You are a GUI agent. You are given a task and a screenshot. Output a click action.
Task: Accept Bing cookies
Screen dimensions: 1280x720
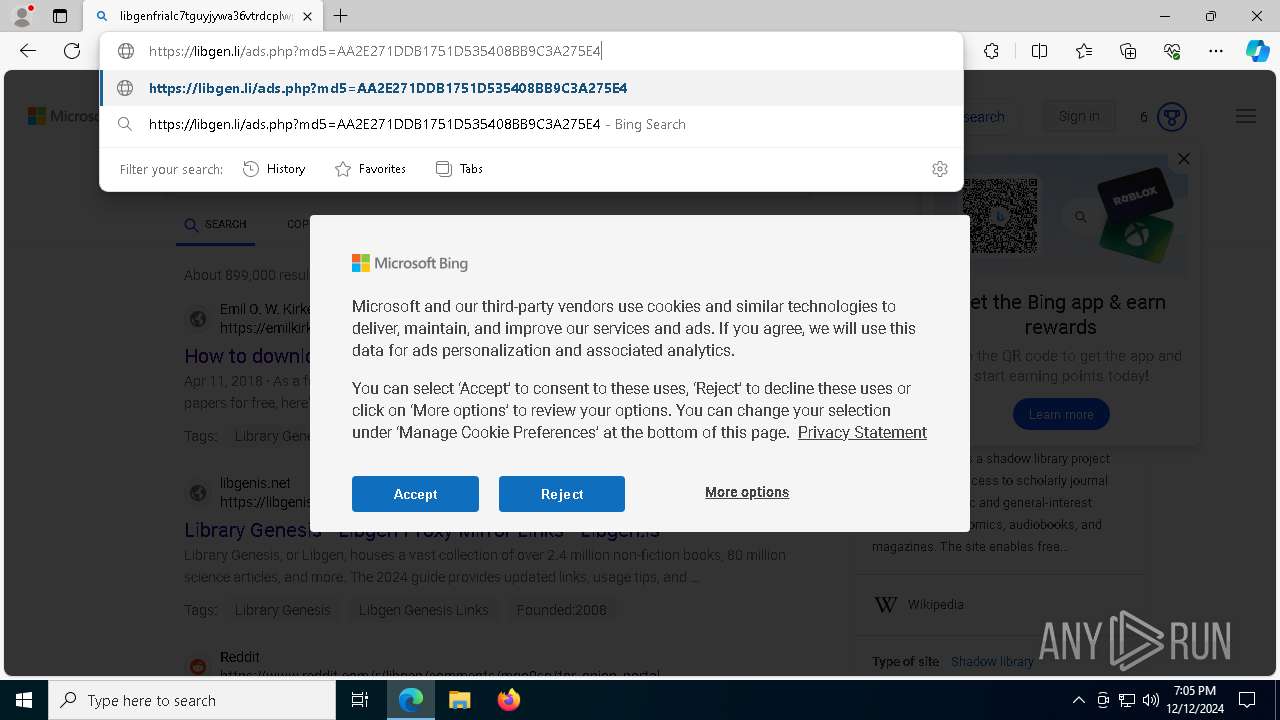tap(415, 494)
